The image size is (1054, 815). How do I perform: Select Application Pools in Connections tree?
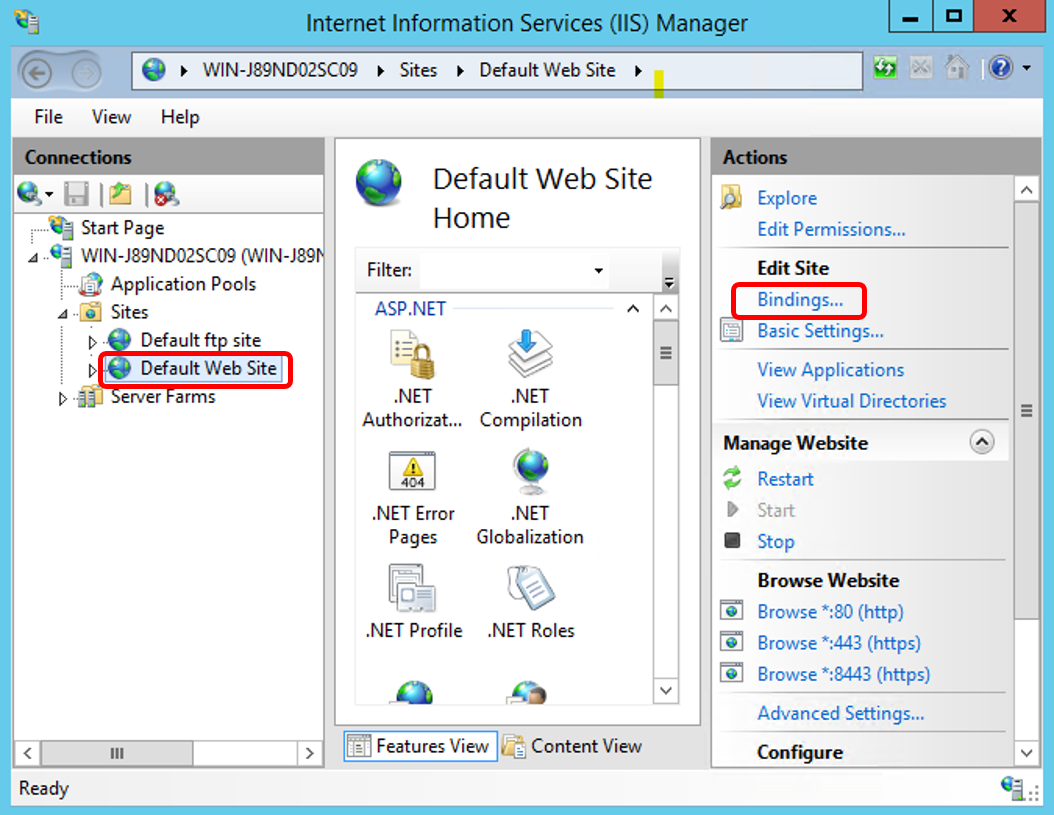[182, 284]
